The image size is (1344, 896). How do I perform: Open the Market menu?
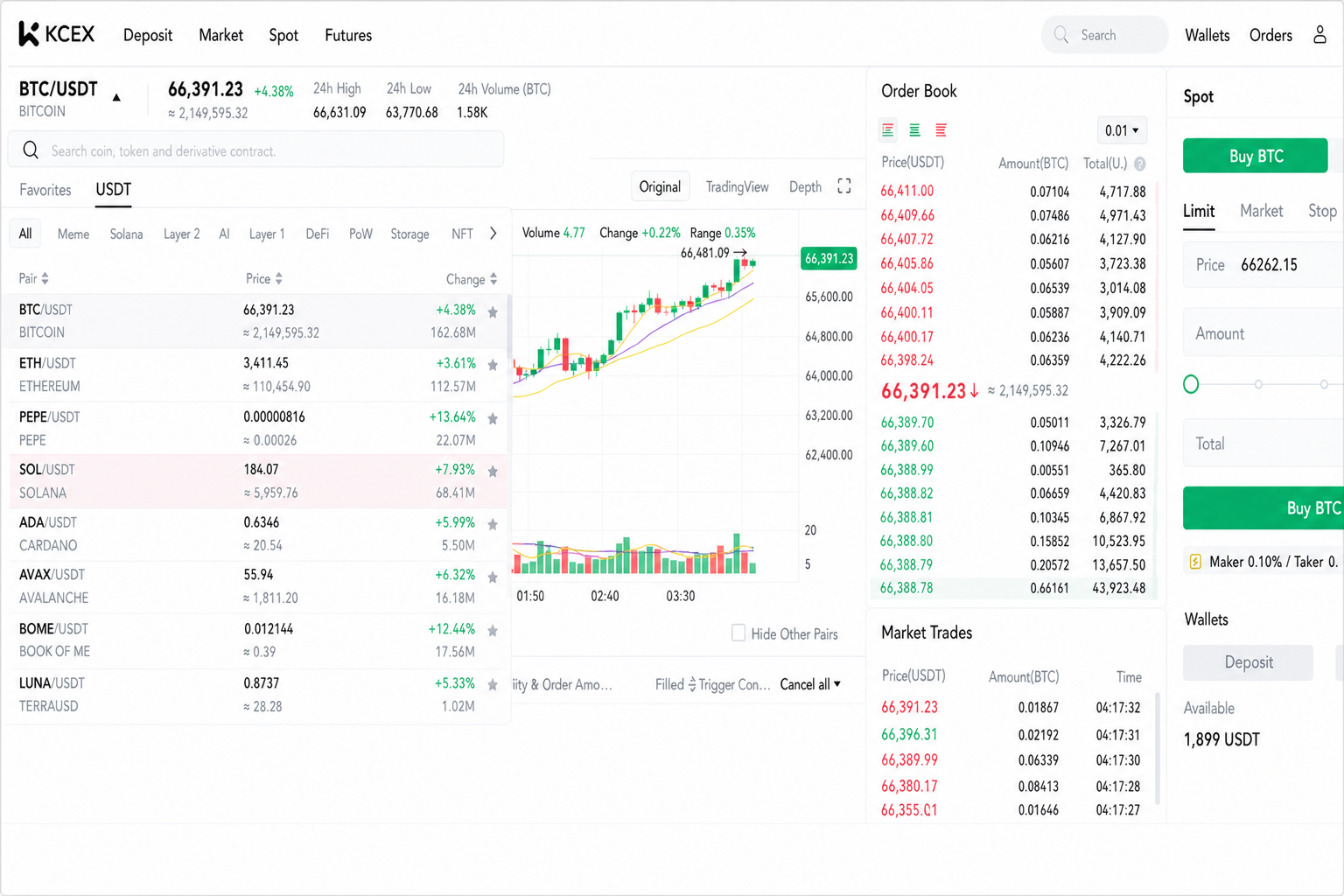pos(220,35)
